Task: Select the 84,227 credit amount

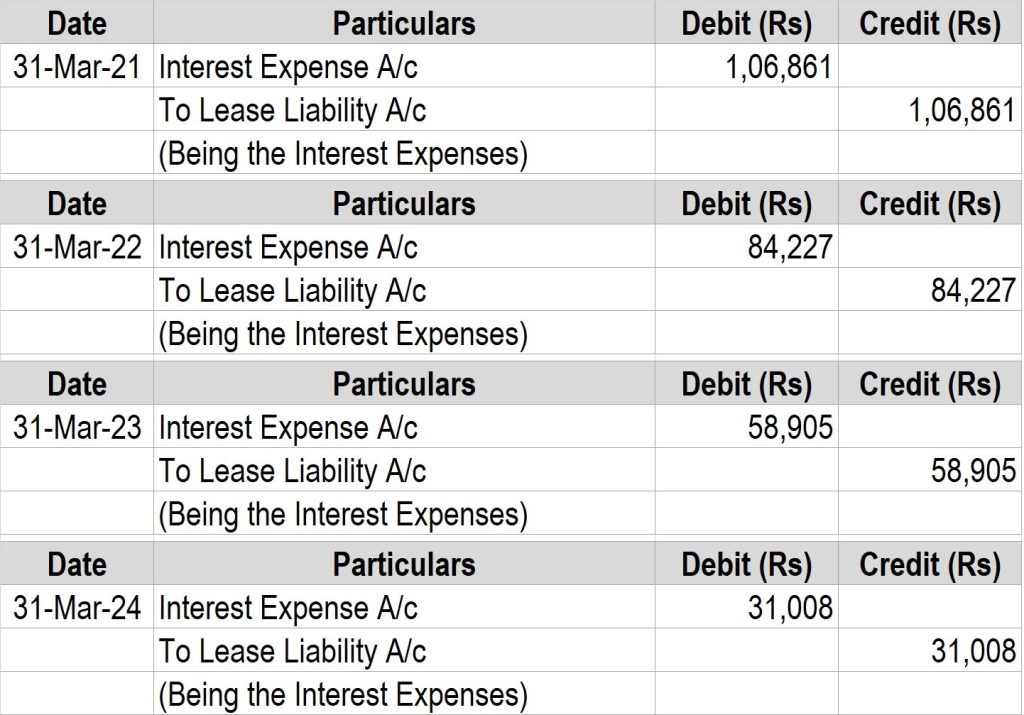Action: (972, 291)
